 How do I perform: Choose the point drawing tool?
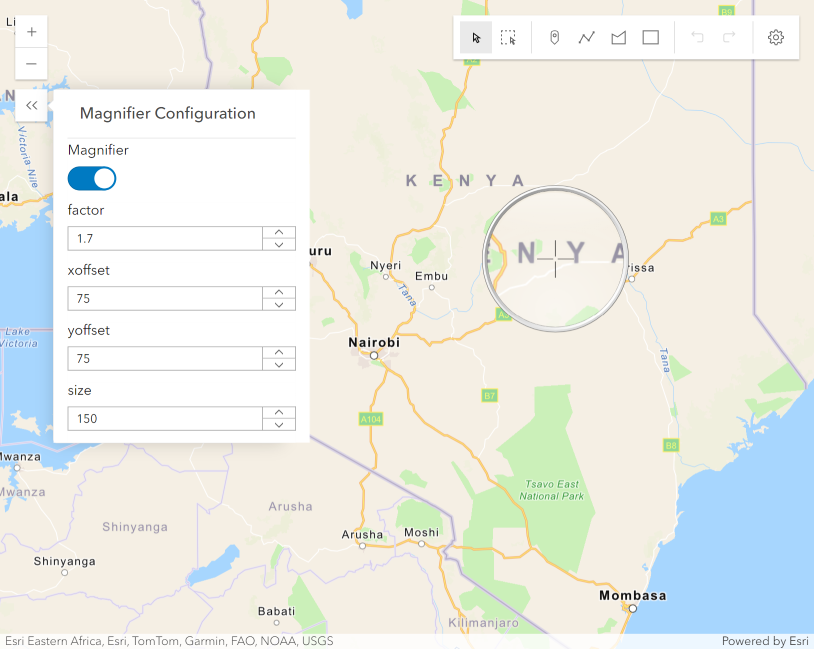[552, 37]
